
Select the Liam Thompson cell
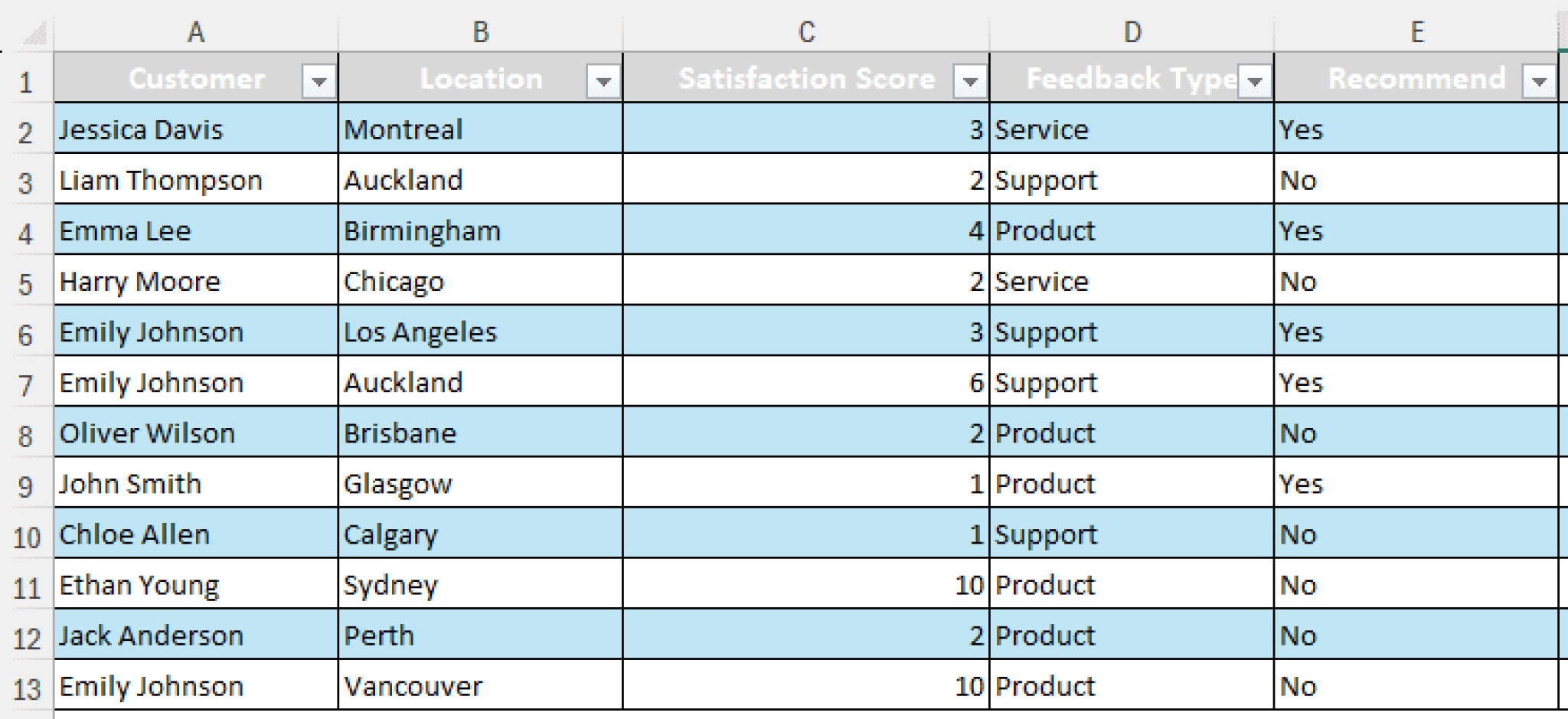point(196,180)
